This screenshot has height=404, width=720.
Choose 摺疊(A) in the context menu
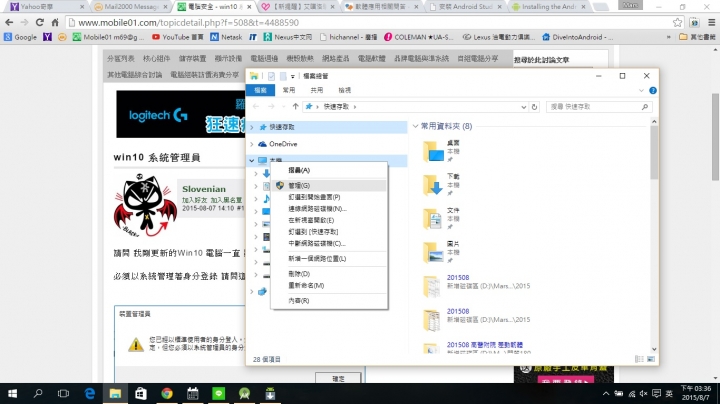tap(329, 170)
